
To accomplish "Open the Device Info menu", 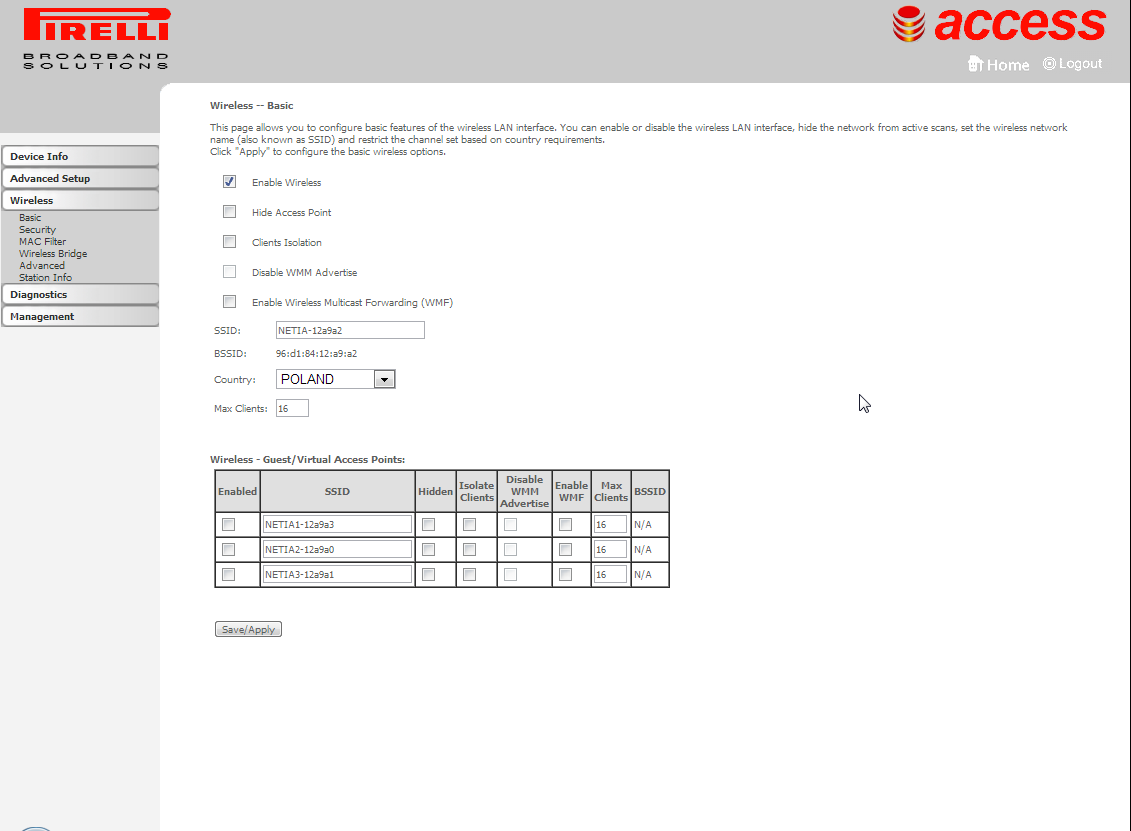I will coord(80,157).
